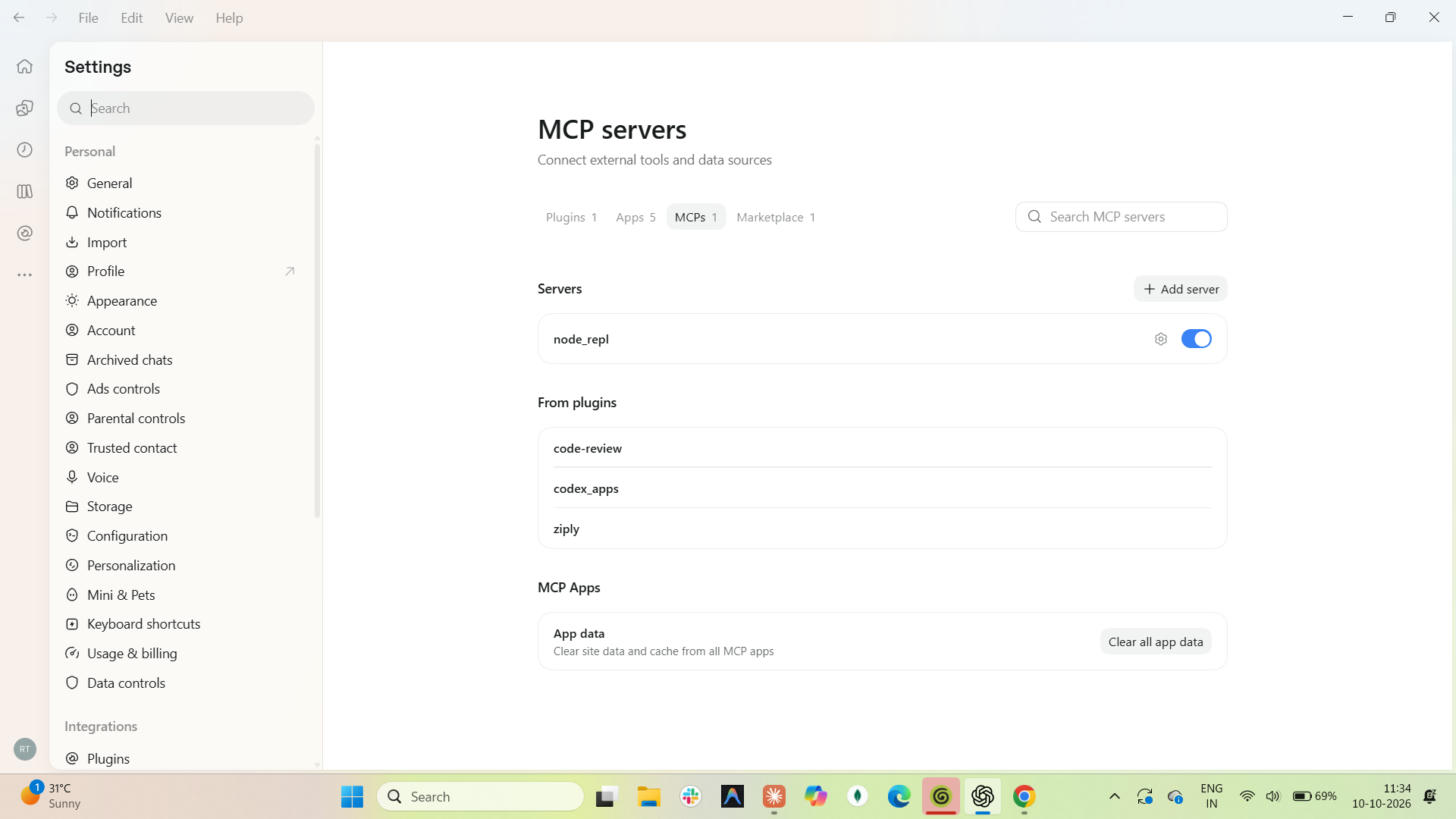The image size is (1456, 819).
Task: Open node_repl server settings gear
Action: point(1160,339)
